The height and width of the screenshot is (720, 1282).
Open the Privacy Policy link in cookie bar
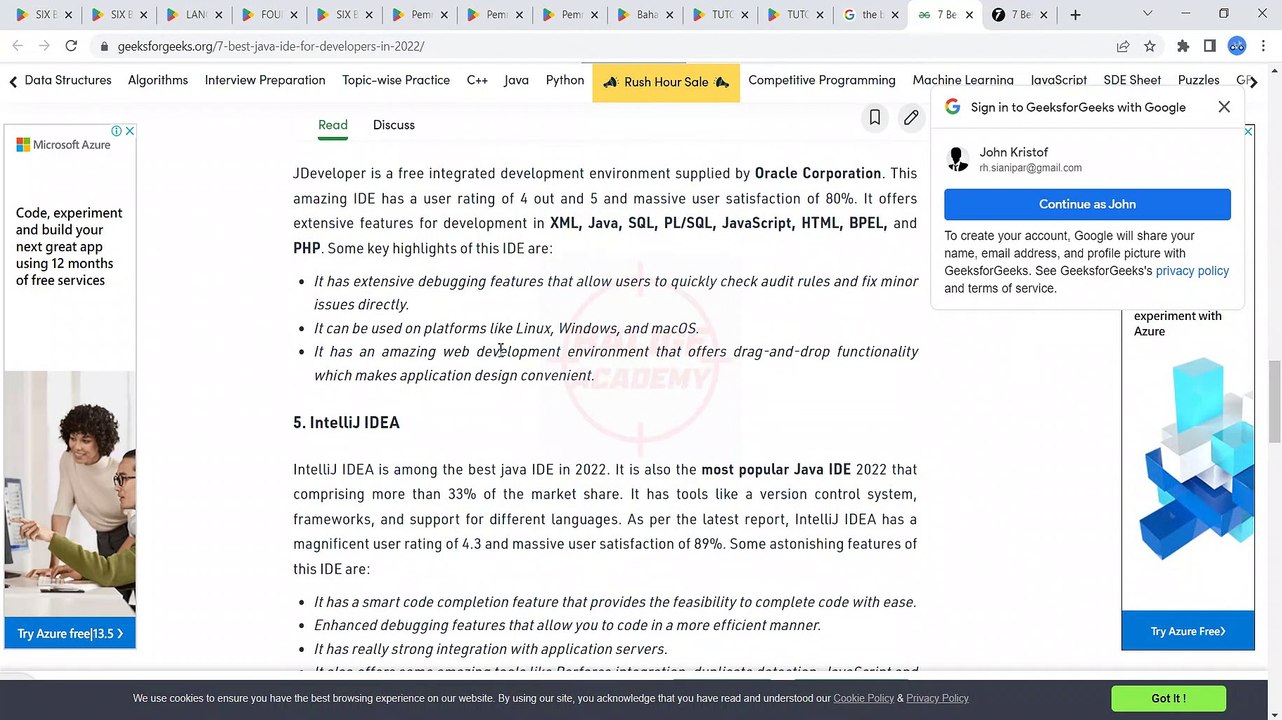click(x=938, y=698)
